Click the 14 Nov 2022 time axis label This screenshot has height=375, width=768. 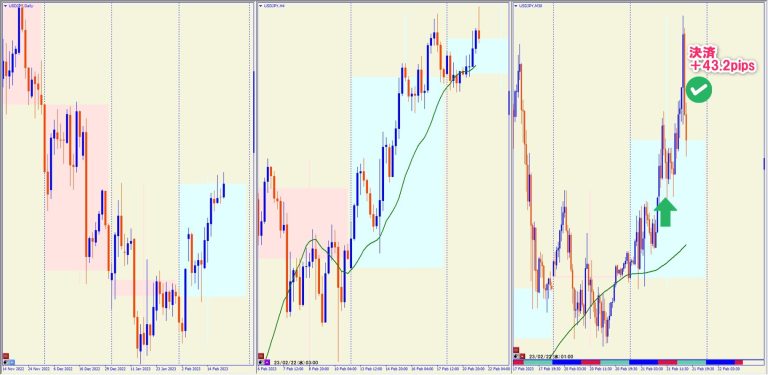14,369
